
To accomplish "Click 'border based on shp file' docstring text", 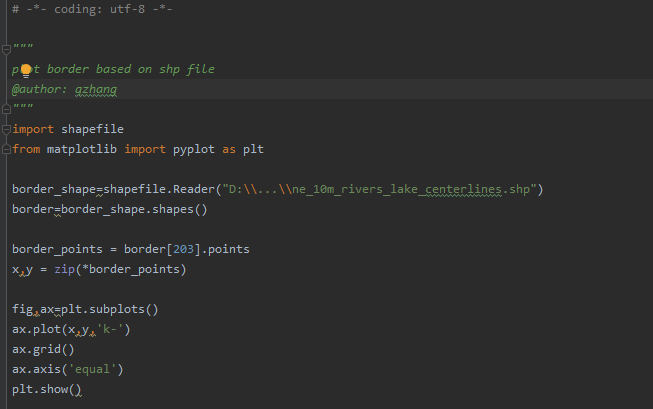I will pyautogui.click(x=131, y=69).
